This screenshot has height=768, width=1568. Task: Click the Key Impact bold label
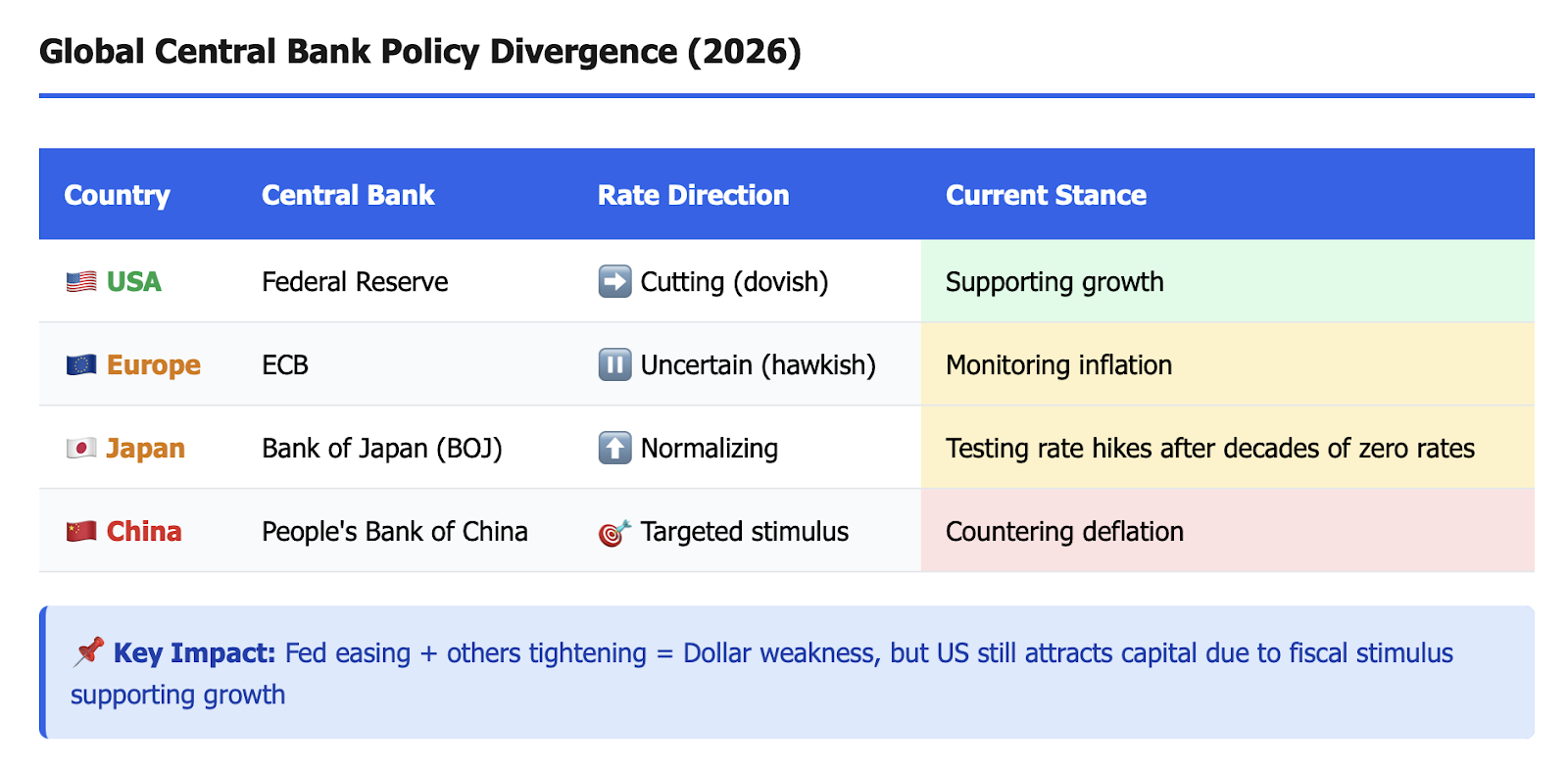point(194,653)
